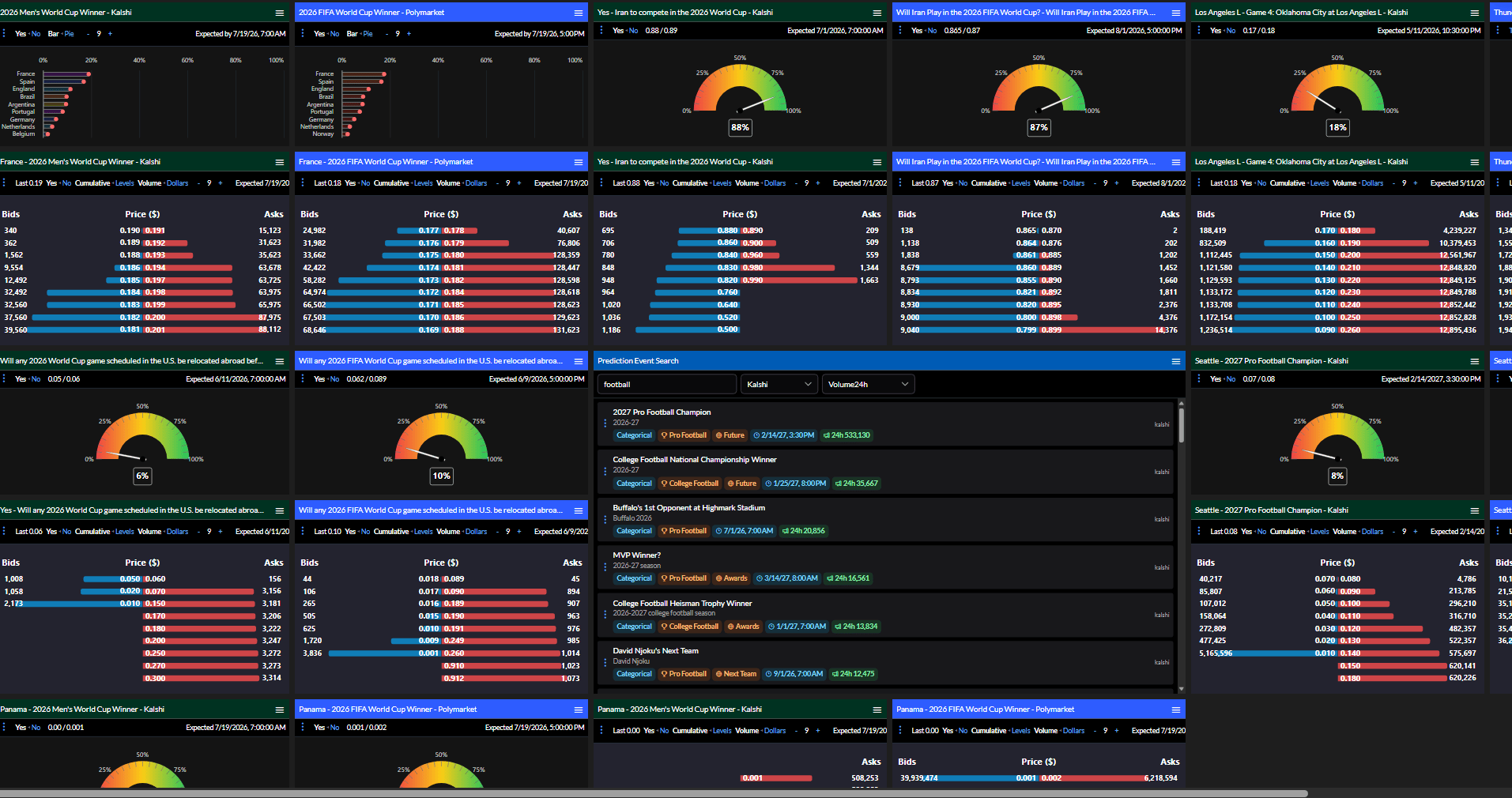1512x798 pixels.
Task: Open the Volume24h sort dropdown in Prediction Event Search
Action: [868, 385]
